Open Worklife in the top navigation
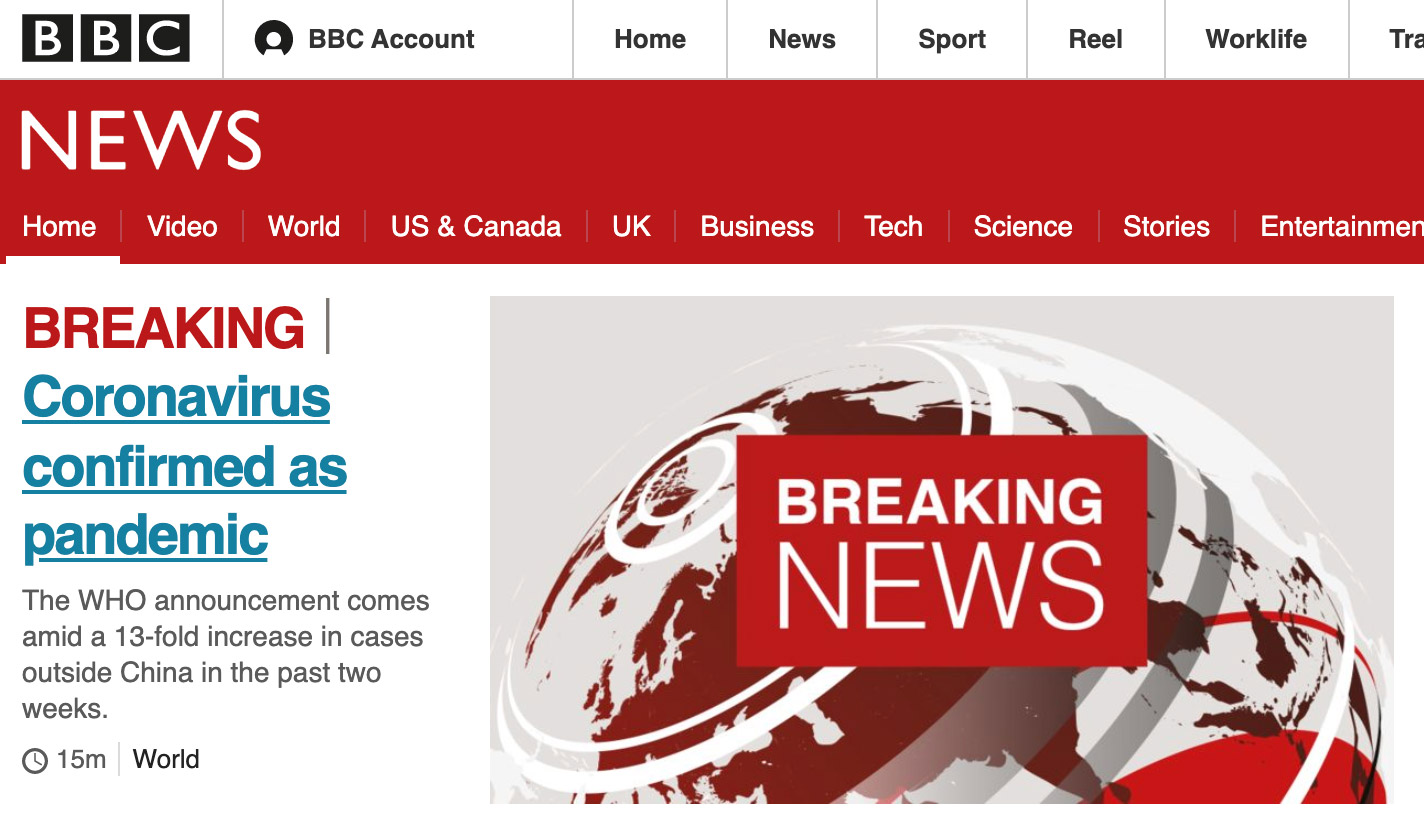 click(1256, 39)
